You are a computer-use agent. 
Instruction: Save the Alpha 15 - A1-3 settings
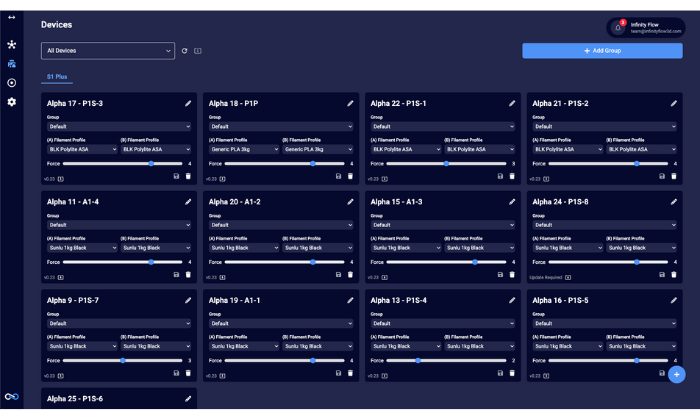coord(500,275)
